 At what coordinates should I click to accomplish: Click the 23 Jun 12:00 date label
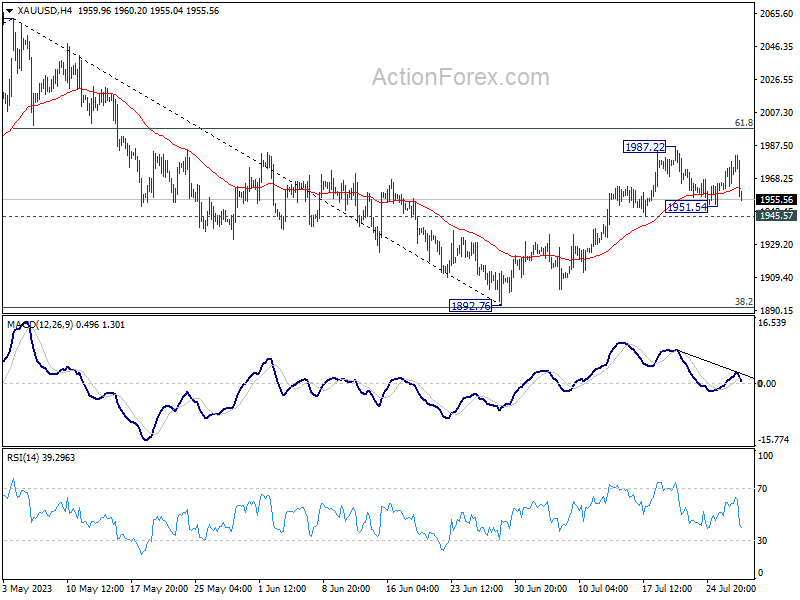point(477,589)
